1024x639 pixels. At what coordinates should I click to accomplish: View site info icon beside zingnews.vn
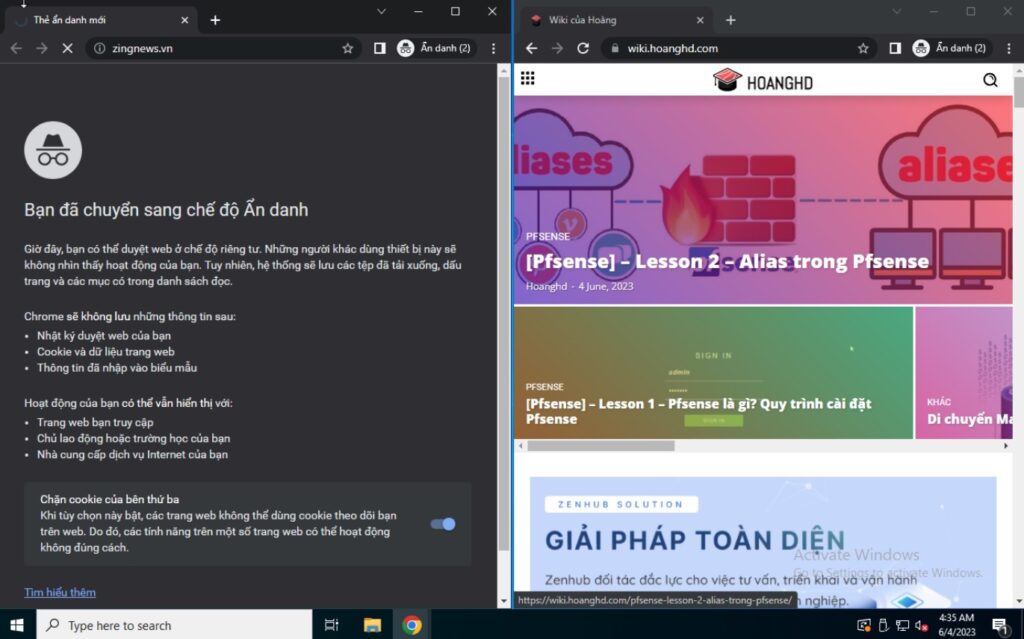99,48
